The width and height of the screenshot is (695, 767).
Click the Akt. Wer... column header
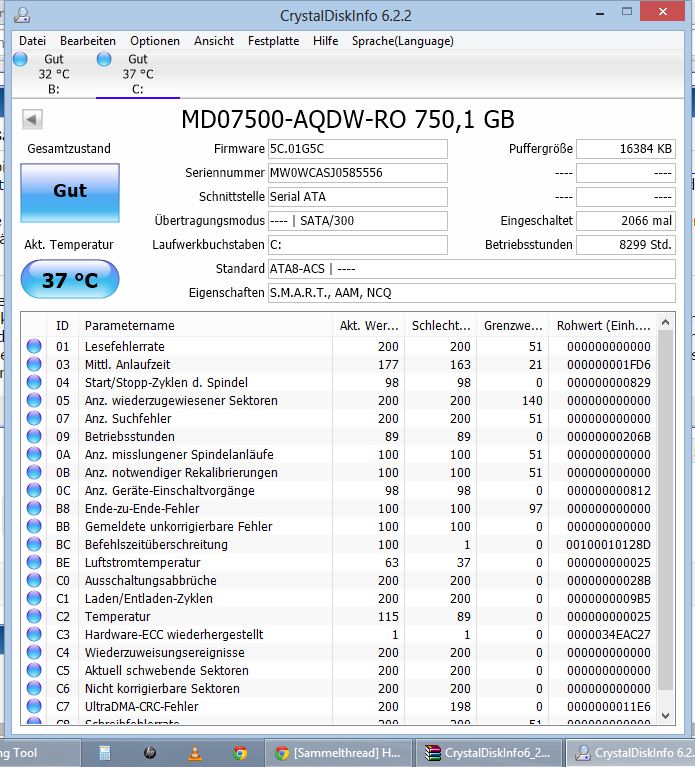tap(369, 326)
